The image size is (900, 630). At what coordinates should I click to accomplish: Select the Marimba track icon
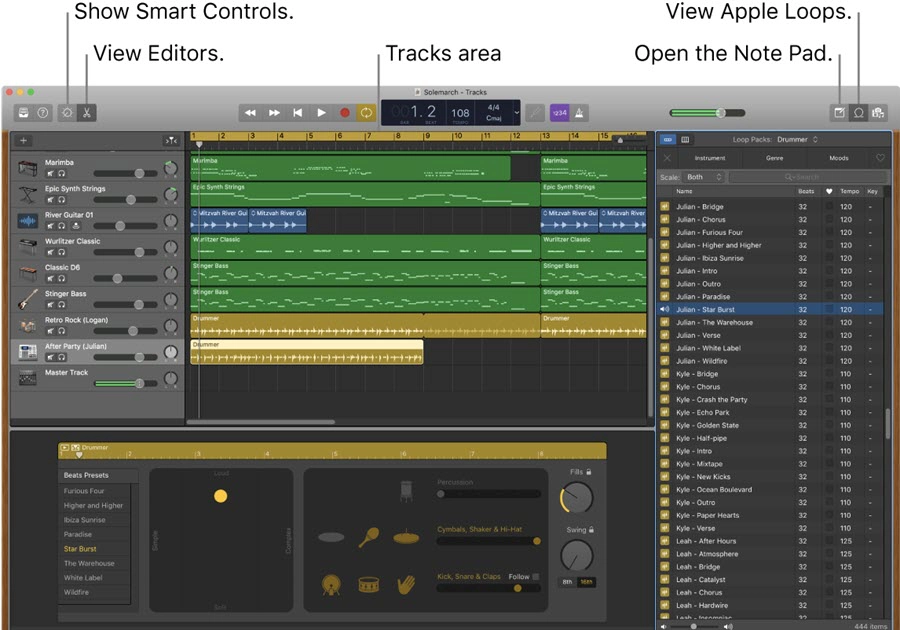(x=28, y=168)
